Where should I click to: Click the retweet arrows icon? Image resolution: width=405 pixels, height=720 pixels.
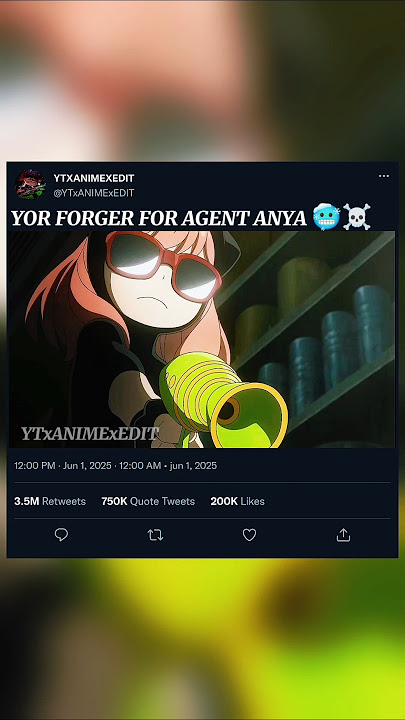pyautogui.click(x=155, y=535)
